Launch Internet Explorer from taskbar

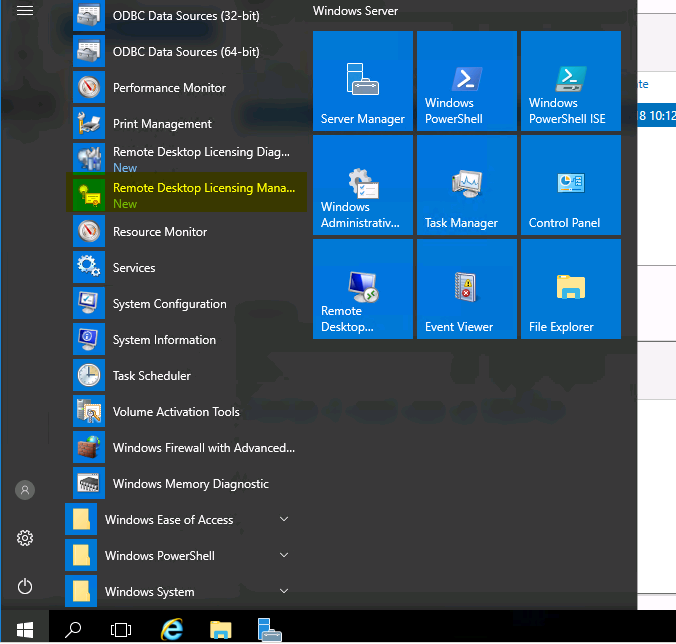(x=172, y=629)
